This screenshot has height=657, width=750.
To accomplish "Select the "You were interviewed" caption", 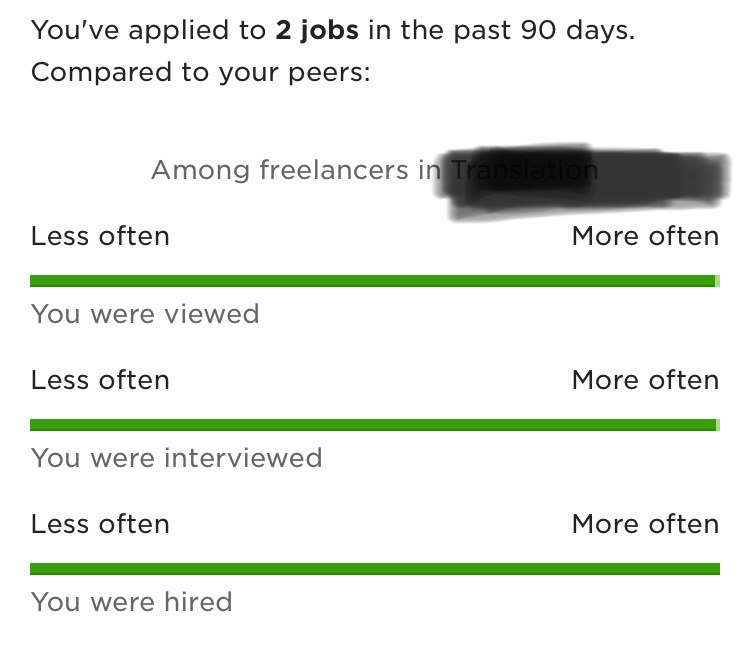I will pyautogui.click(x=177, y=458).
